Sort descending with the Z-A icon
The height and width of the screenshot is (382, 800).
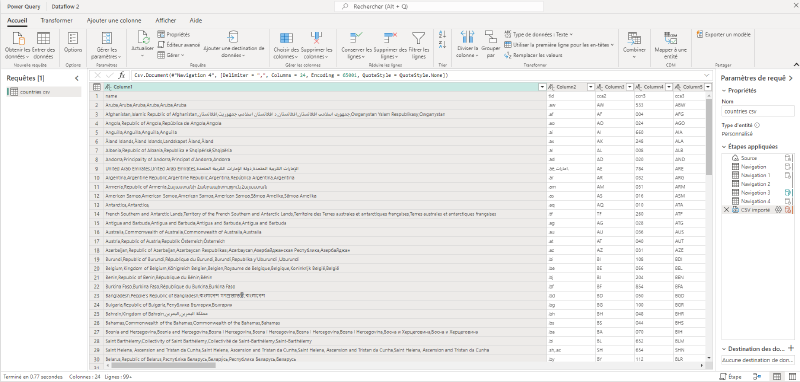coord(442,44)
